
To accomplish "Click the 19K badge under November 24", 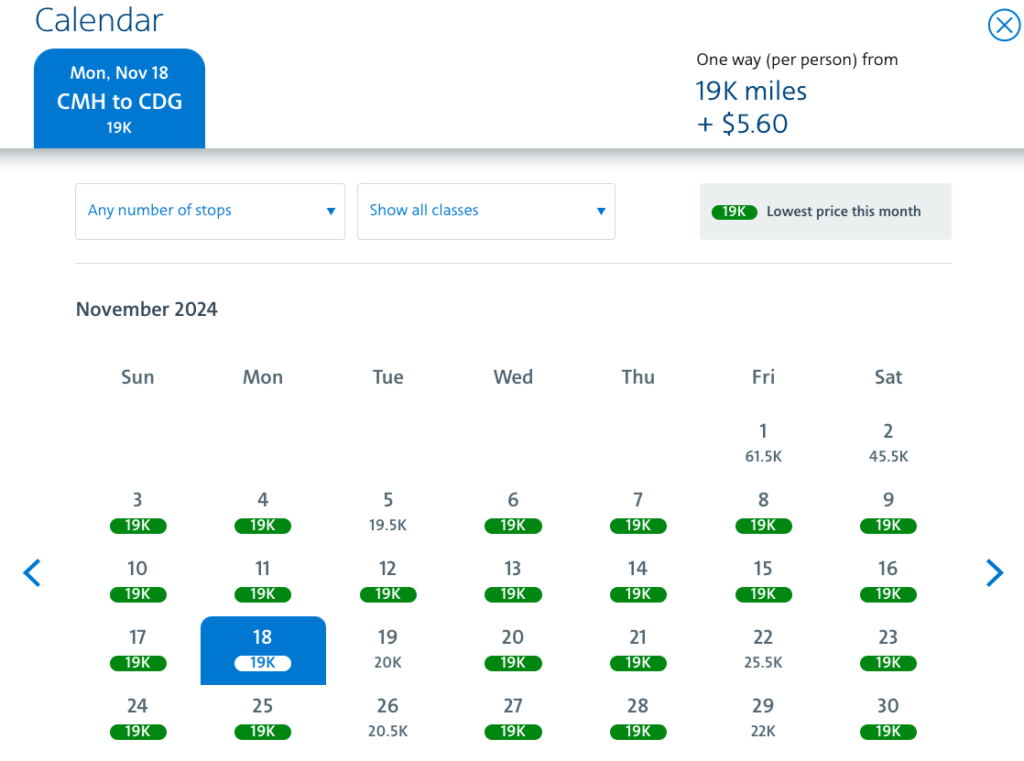I will 137,731.
